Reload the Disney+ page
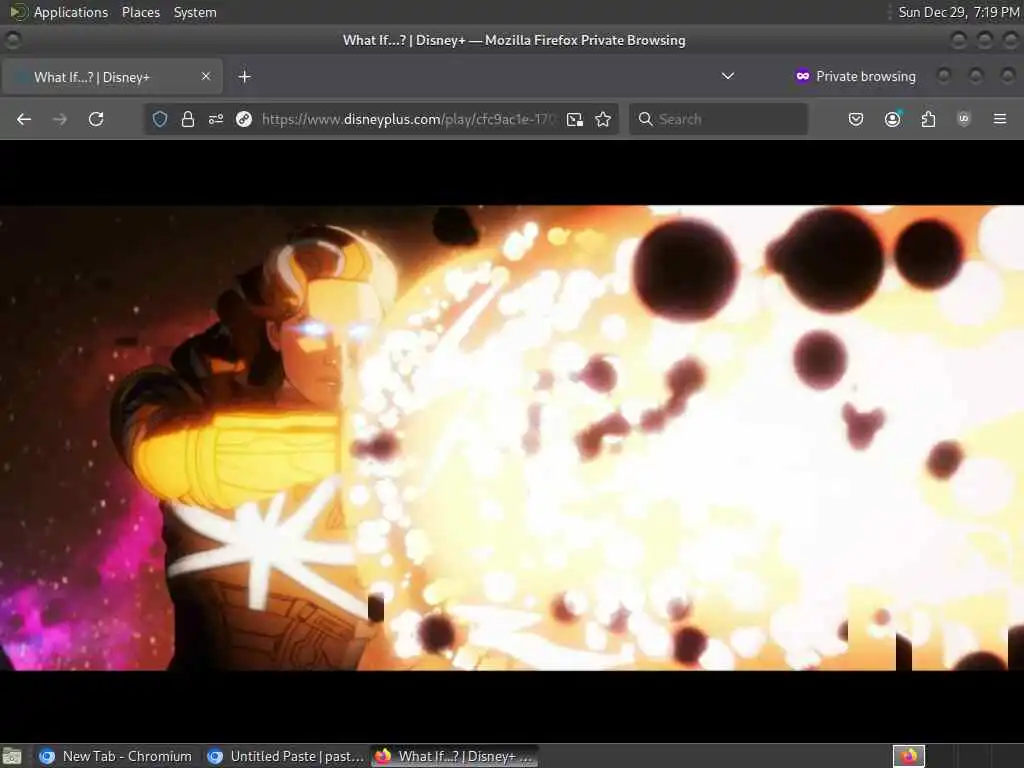 coord(96,119)
